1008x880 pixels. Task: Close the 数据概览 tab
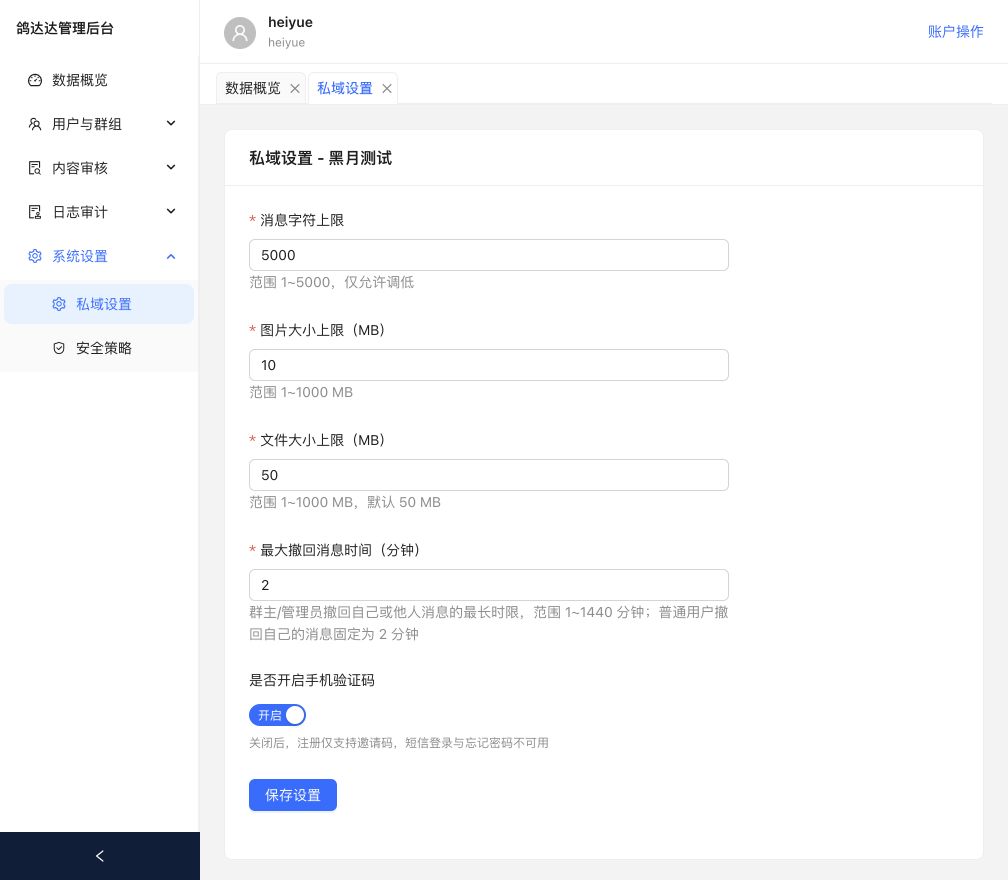pos(295,89)
